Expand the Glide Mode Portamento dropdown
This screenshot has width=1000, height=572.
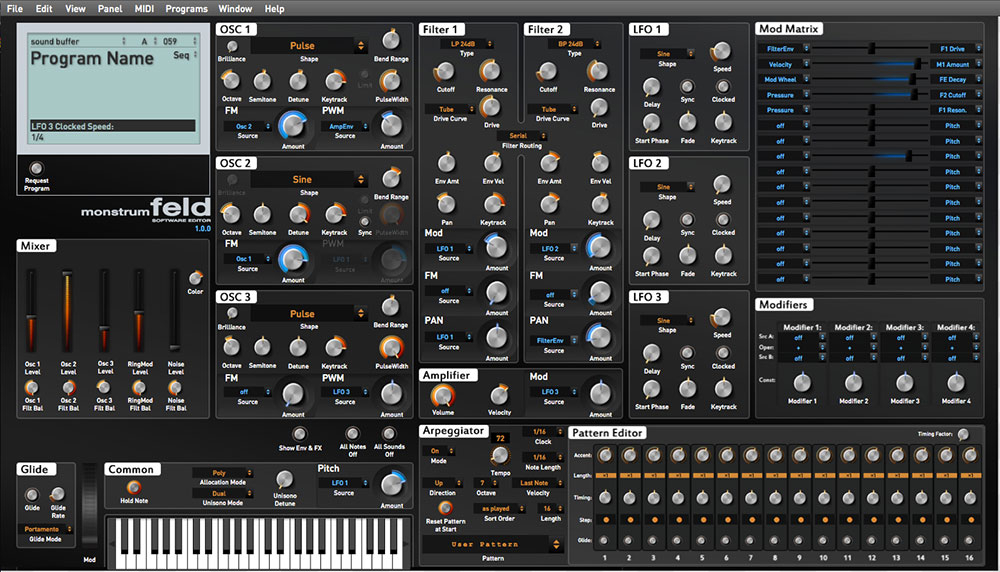pos(46,528)
